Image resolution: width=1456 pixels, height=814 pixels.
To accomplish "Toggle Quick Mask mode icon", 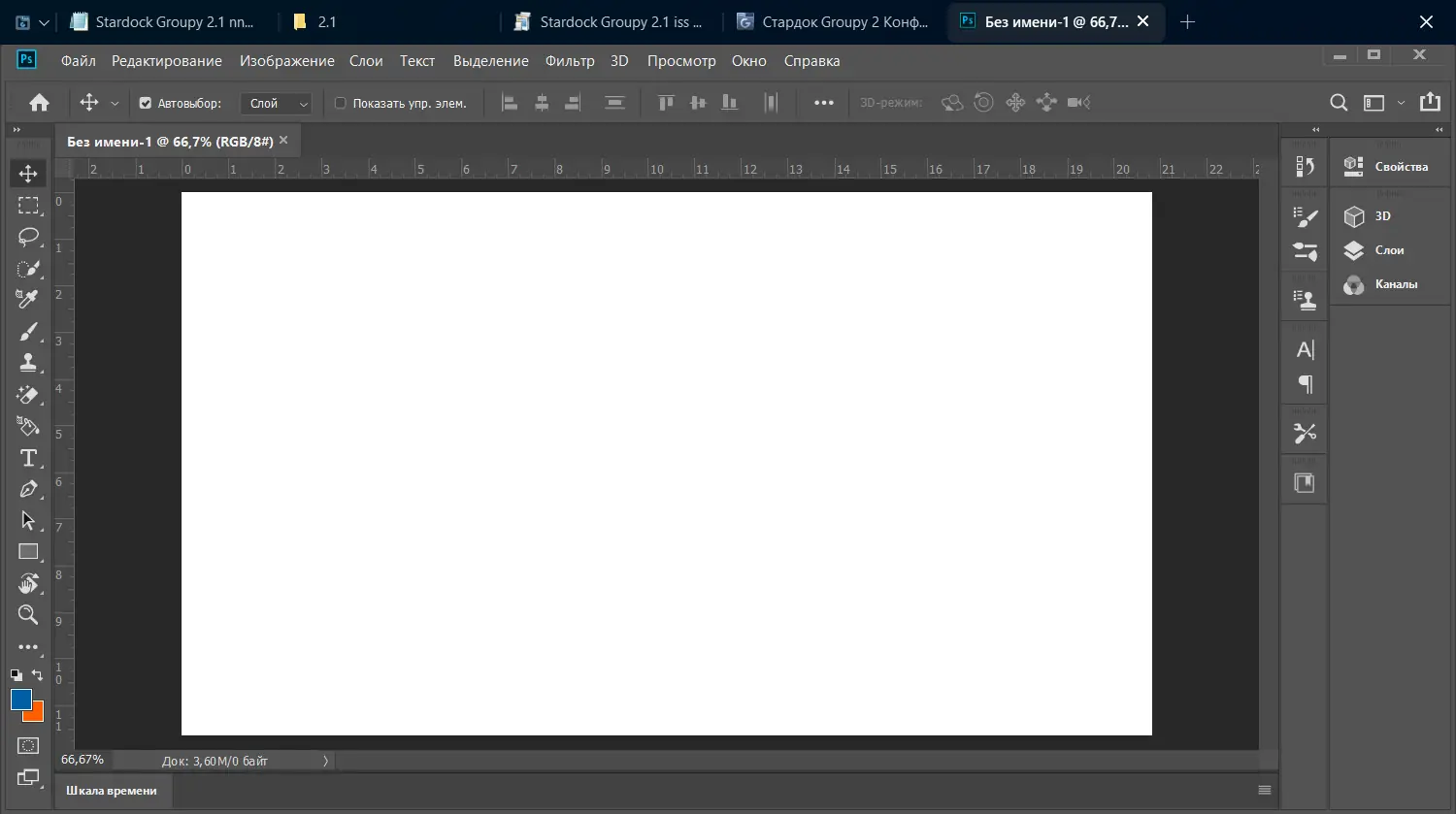I will click(x=28, y=745).
